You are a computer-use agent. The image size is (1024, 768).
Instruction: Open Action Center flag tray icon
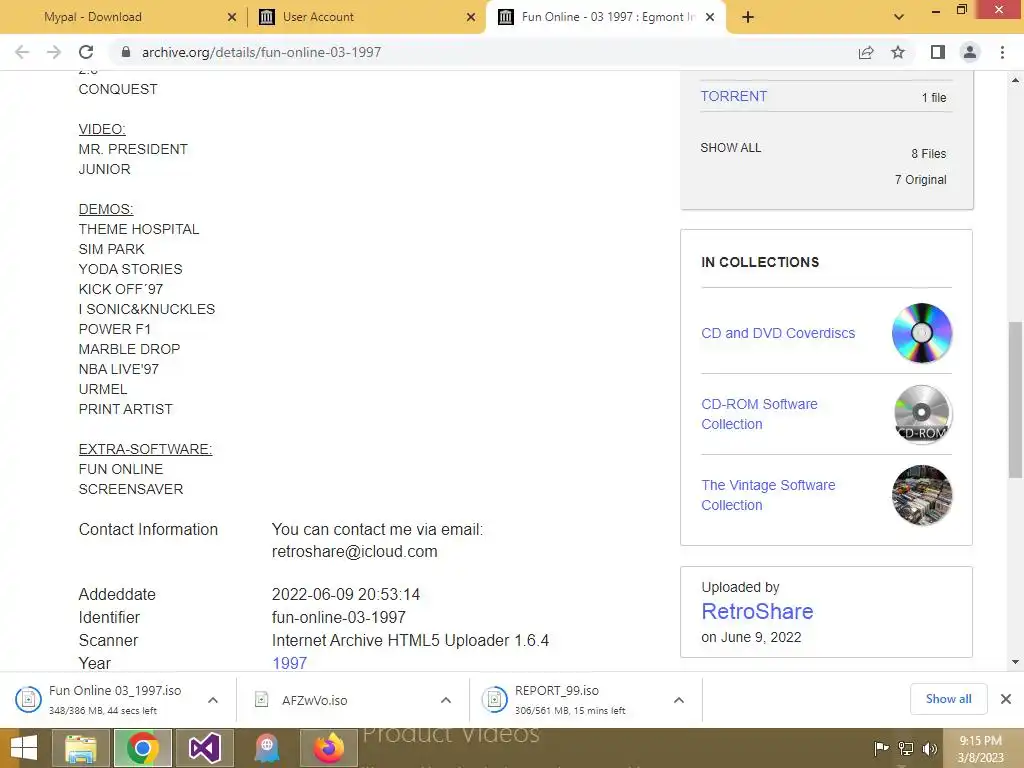point(881,748)
